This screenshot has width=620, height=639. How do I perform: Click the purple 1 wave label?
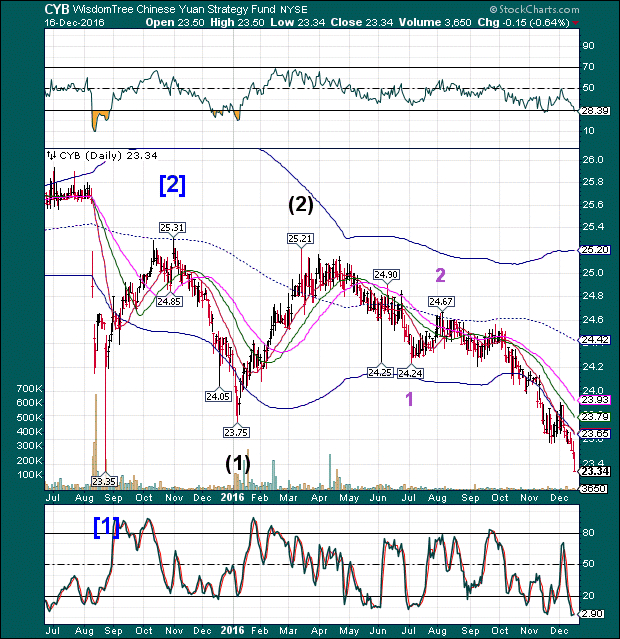[409, 399]
